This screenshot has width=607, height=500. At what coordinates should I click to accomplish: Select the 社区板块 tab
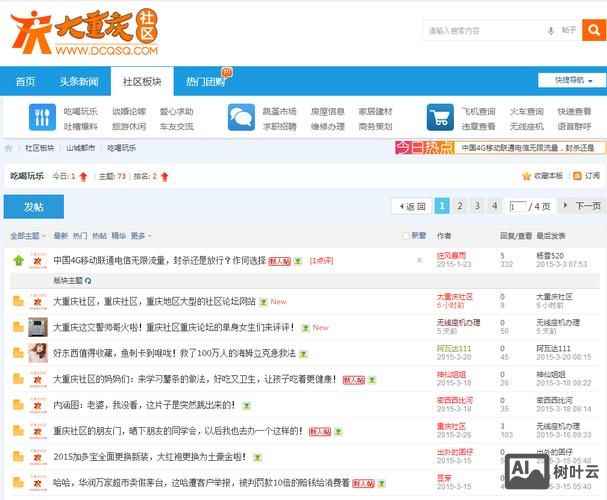pos(142,81)
